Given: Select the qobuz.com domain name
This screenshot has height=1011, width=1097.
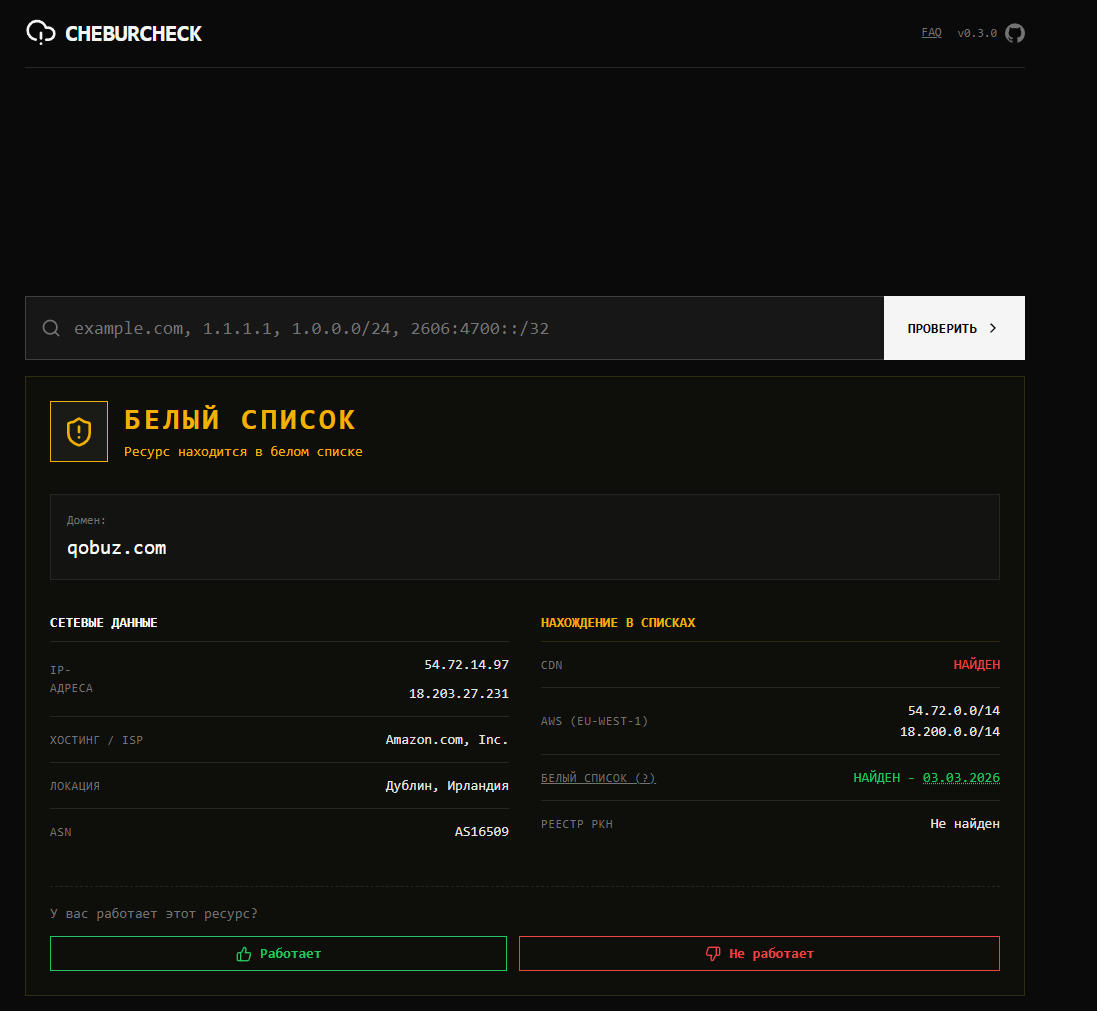Looking at the screenshot, I should (117, 548).
